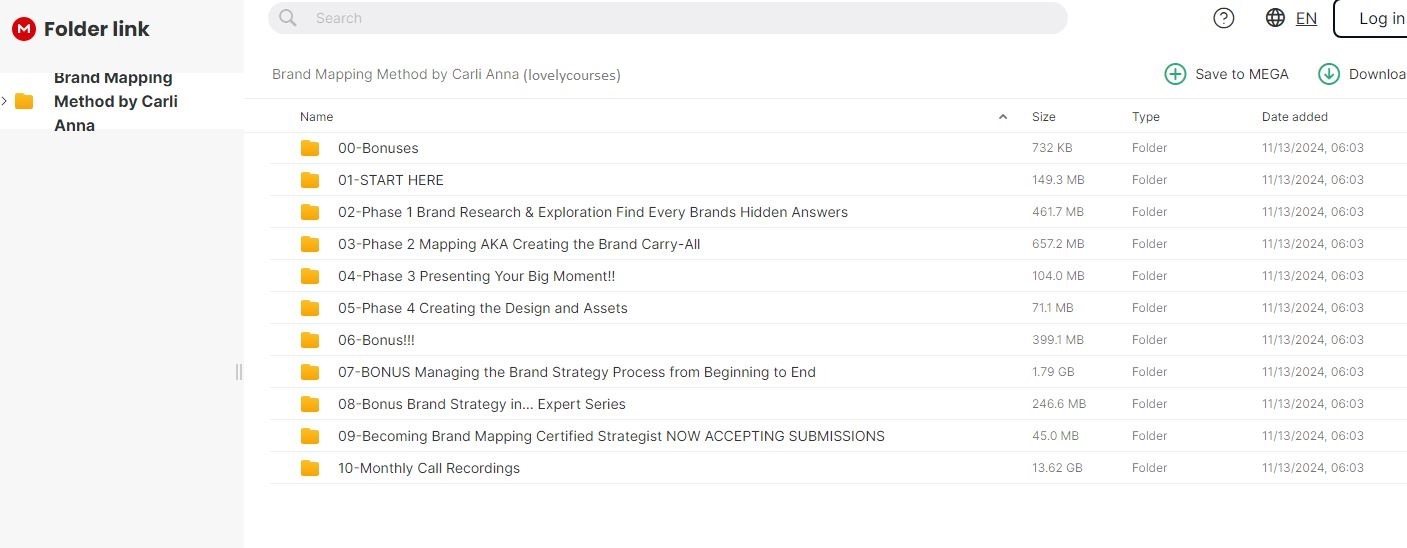Sort by the Size column header
This screenshot has height=548, width=1407.
(1043, 117)
